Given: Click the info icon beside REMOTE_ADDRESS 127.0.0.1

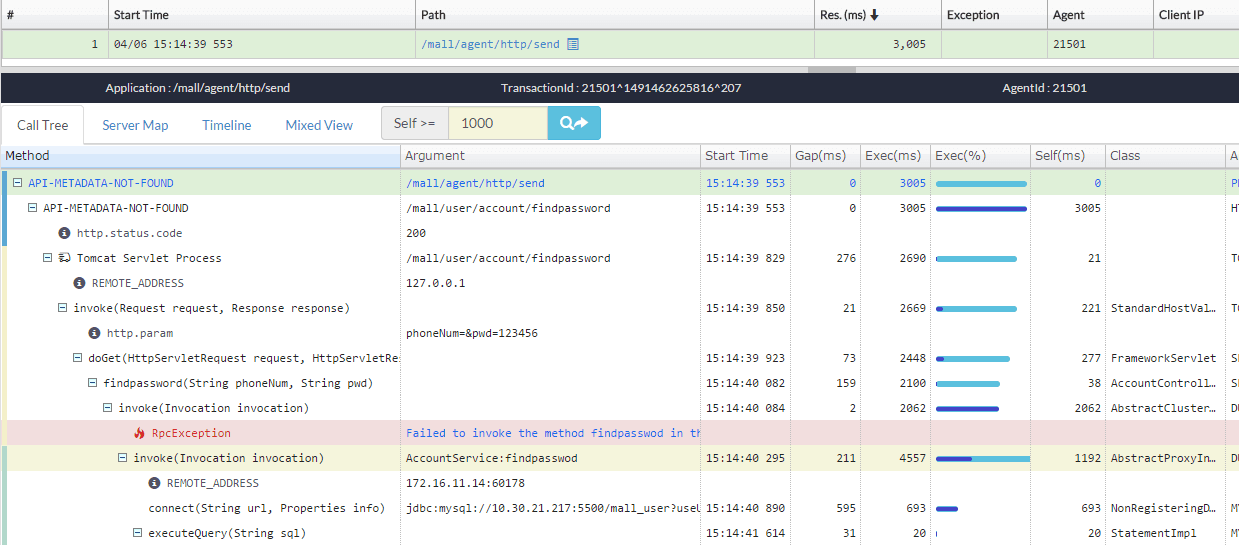Looking at the screenshot, I should pos(79,283).
